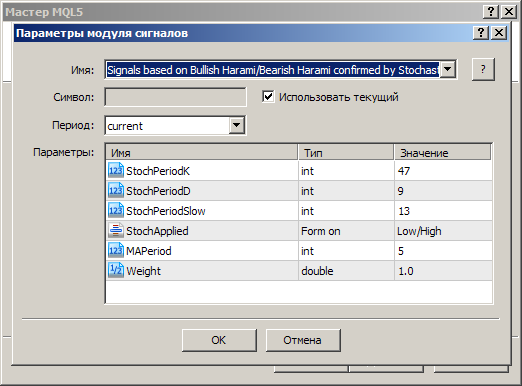
Task: Select the StochApplied parameter name
Action: click(x=157, y=231)
